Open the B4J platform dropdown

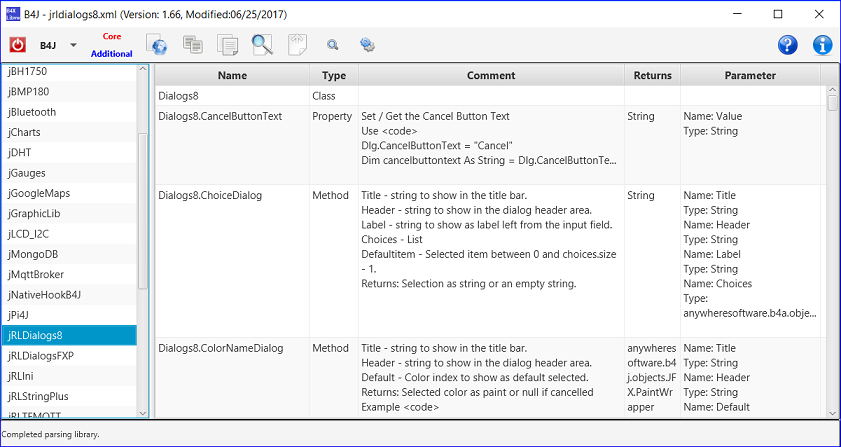(x=73, y=46)
